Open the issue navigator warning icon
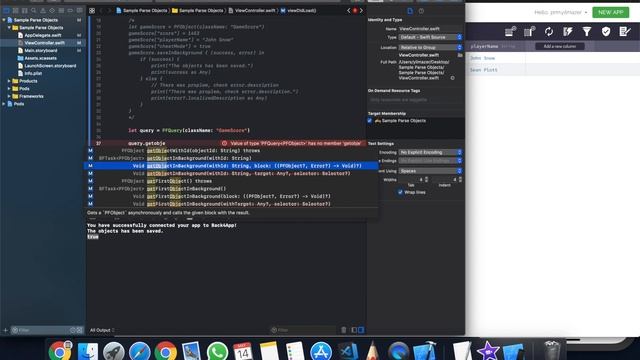This screenshot has height=360, width=640. (43, 11)
